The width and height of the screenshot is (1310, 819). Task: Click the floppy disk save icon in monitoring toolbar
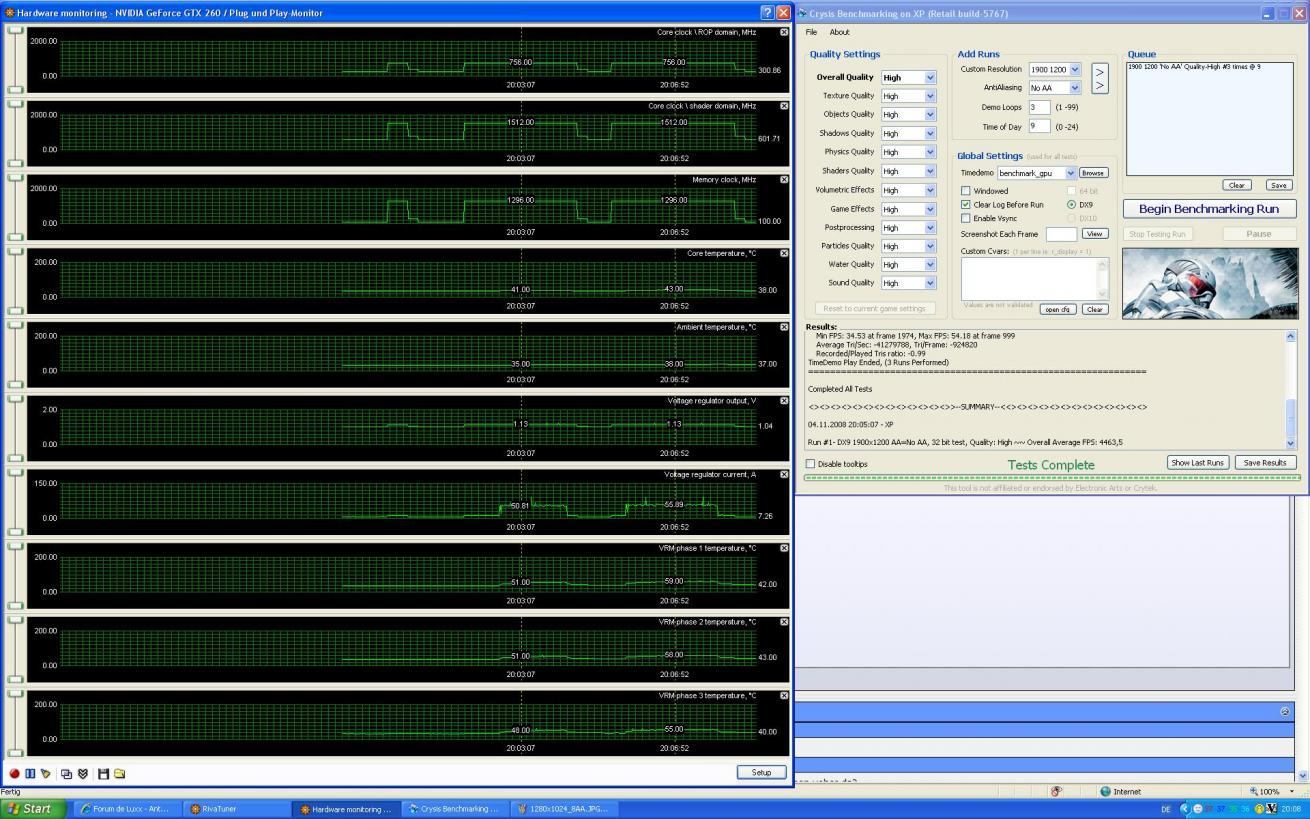[x=103, y=773]
